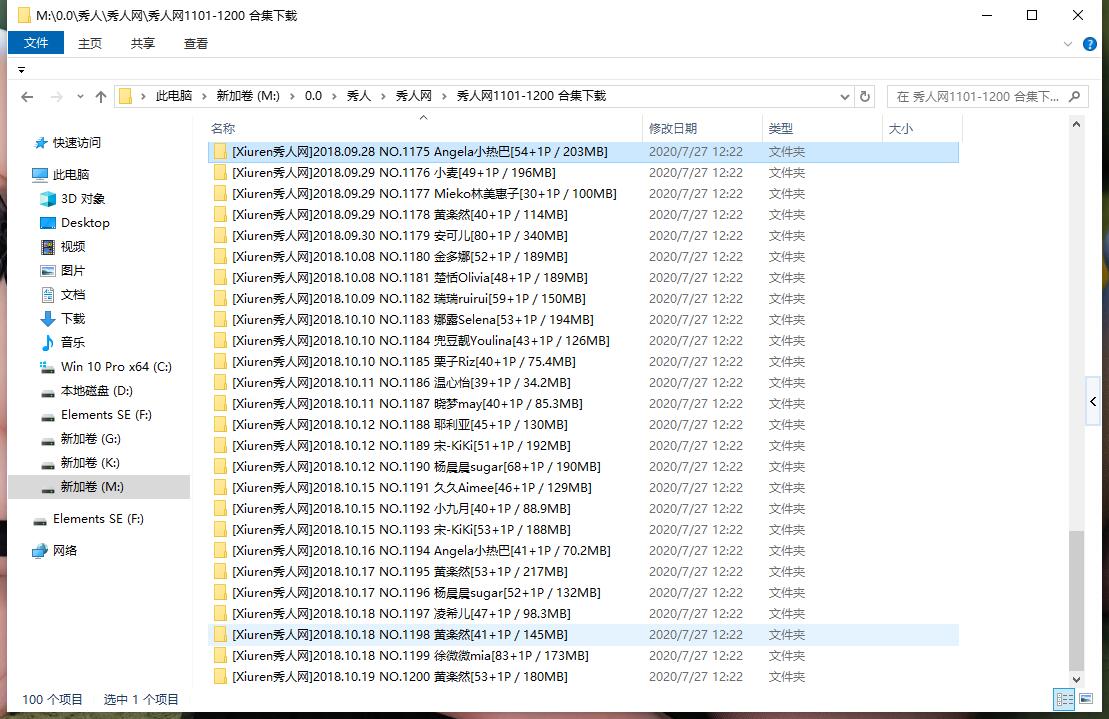
Task: Open 下载 folder in the sidebar
Action: pyautogui.click(x=63, y=319)
